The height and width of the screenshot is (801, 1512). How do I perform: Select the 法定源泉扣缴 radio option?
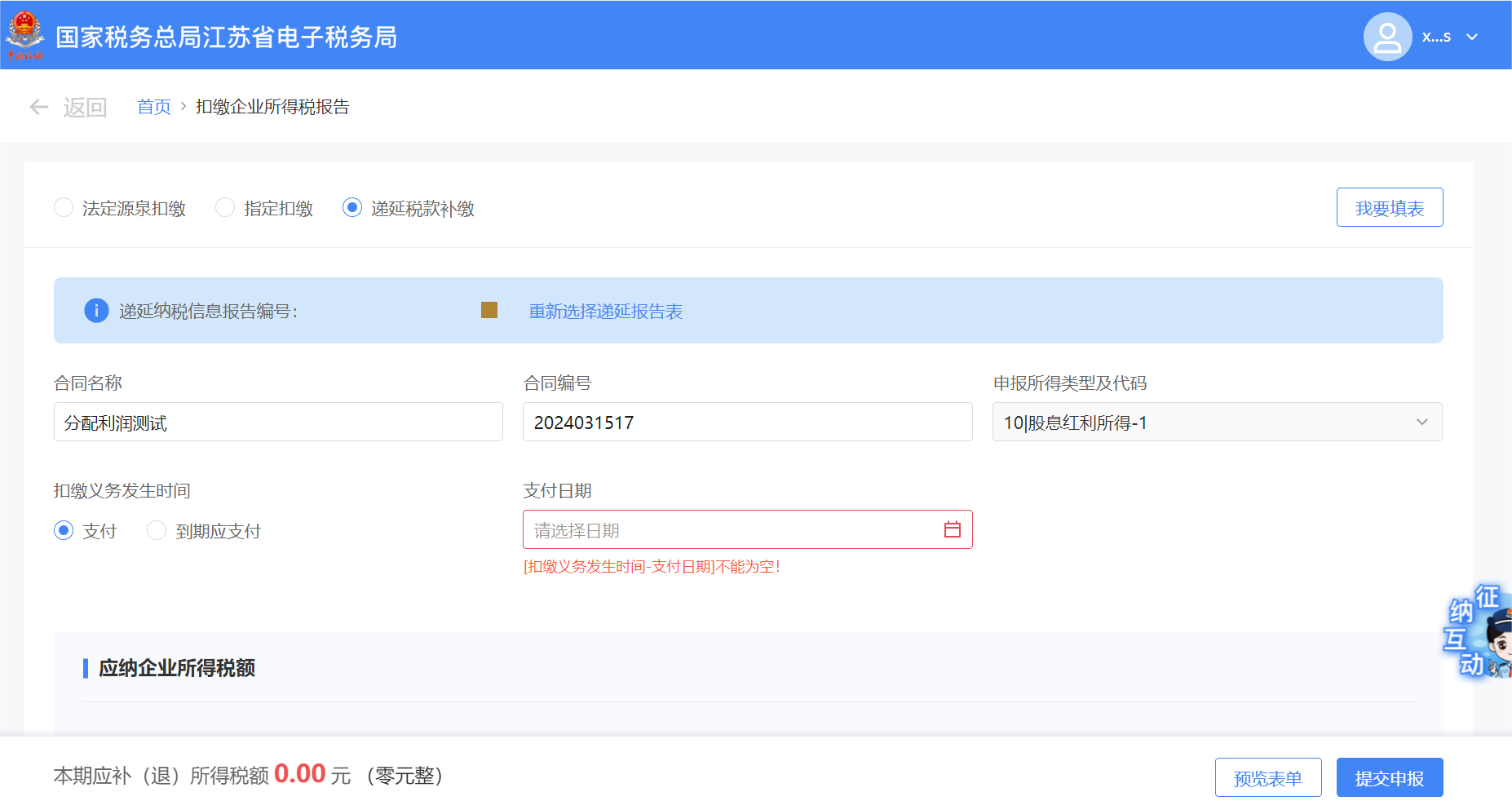64,208
